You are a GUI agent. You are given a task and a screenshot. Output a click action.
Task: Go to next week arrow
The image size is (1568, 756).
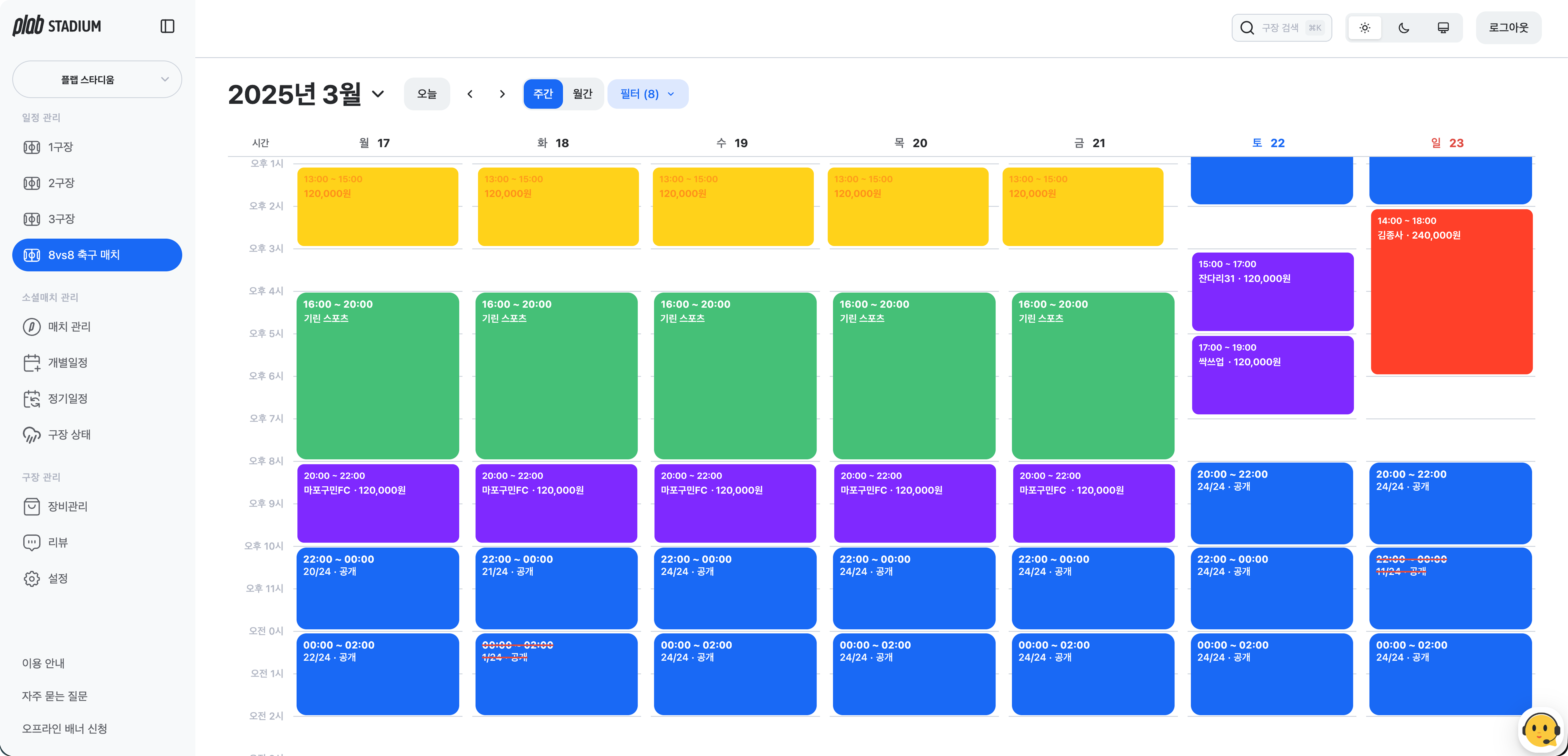point(502,94)
